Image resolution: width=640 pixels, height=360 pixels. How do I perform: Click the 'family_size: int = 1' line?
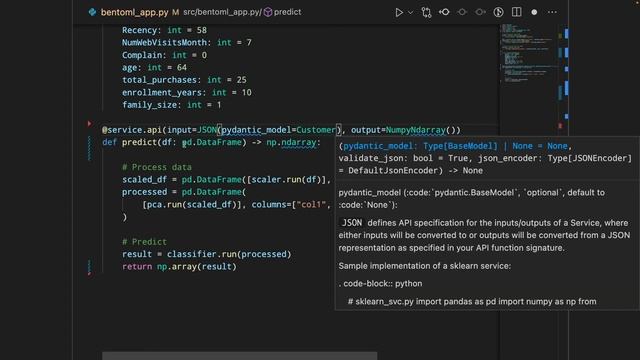coord(171,105)
